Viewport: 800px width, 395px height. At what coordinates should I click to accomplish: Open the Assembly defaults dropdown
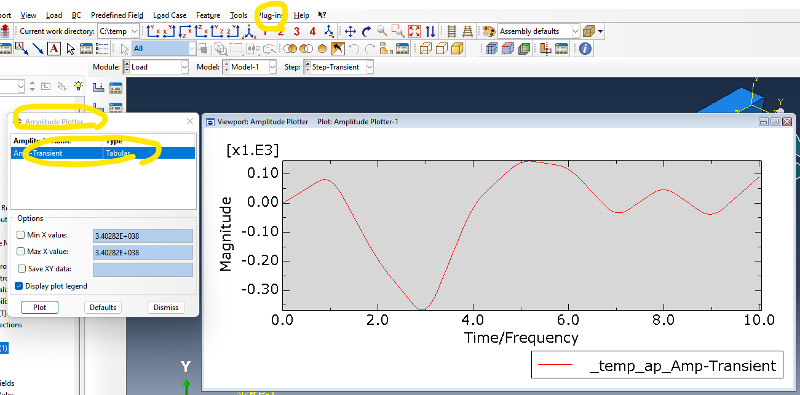(539, 31)
